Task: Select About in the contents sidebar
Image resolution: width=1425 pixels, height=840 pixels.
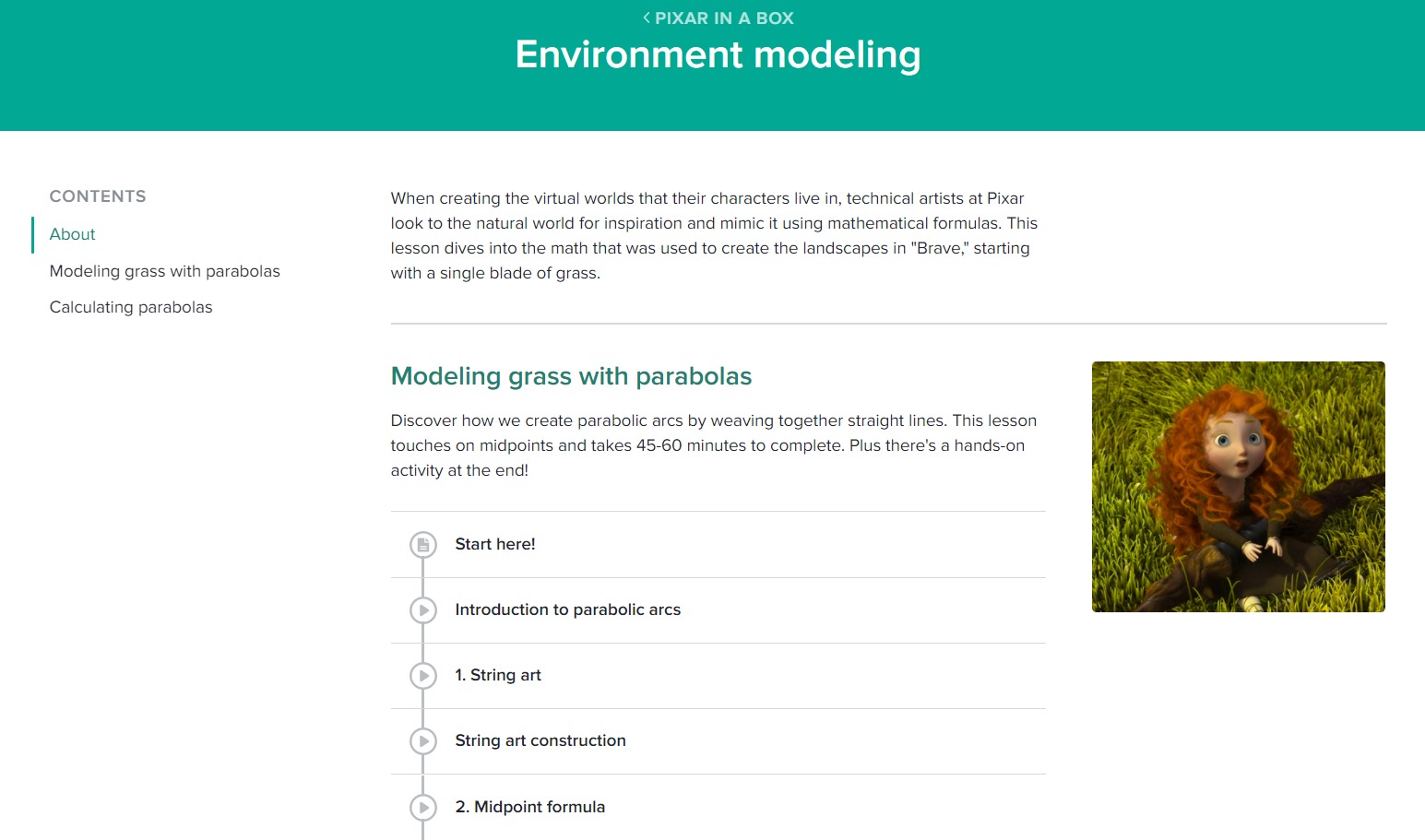Action: (73, 234)
